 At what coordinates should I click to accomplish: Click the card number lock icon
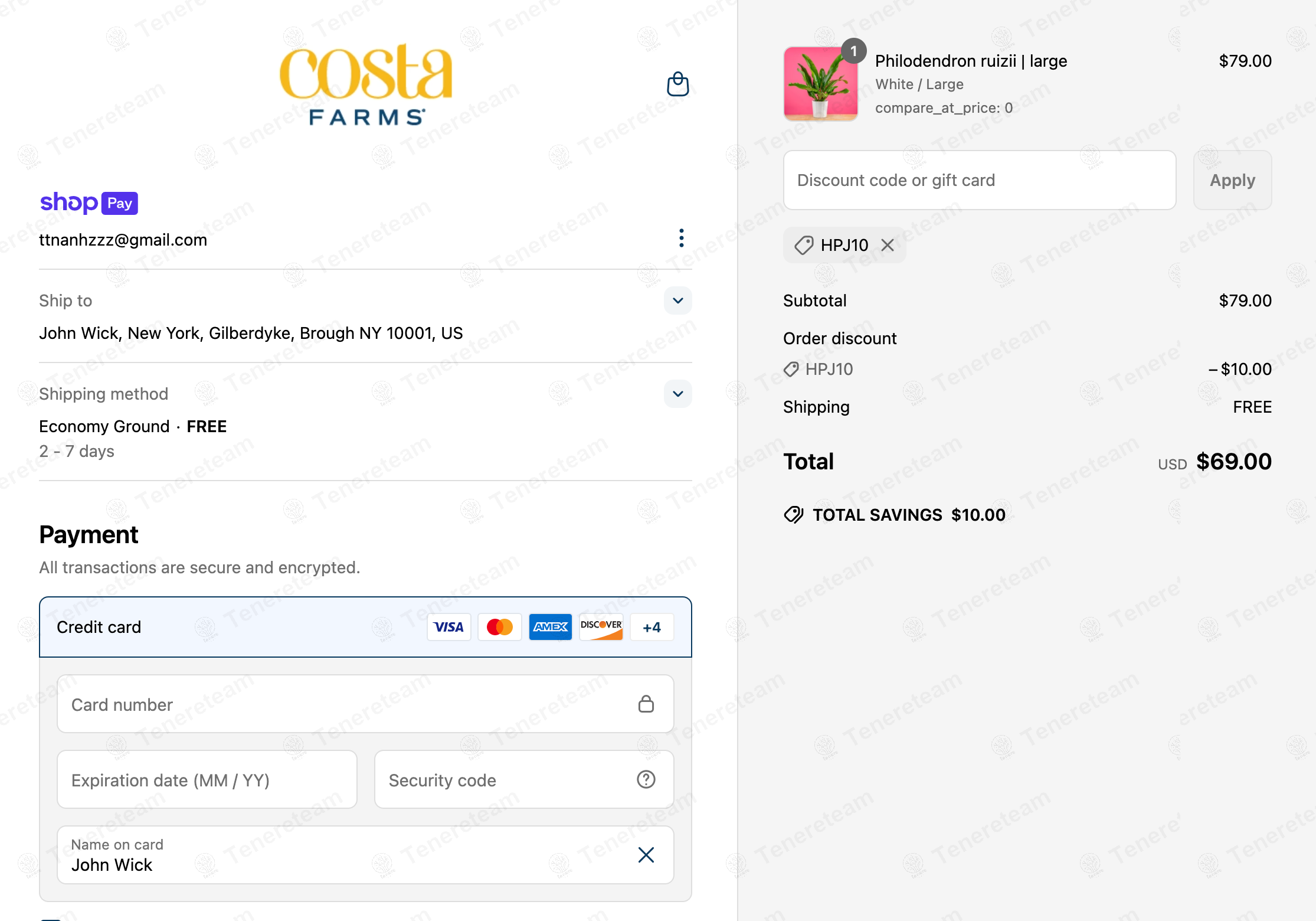[646, 704]
